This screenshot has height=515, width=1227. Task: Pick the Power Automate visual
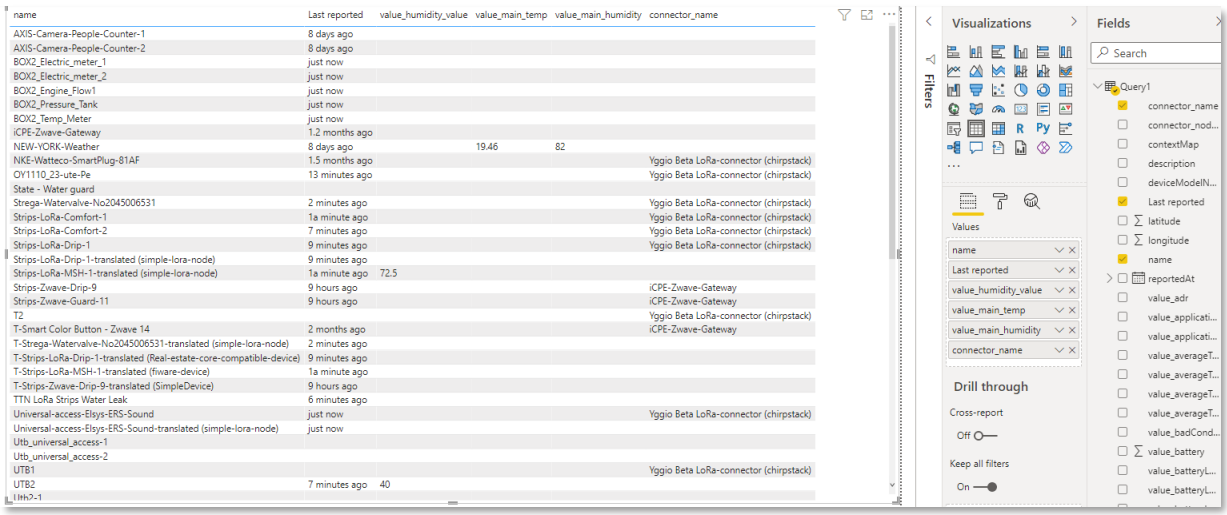pyautogui.click(x=1066, y=147)
